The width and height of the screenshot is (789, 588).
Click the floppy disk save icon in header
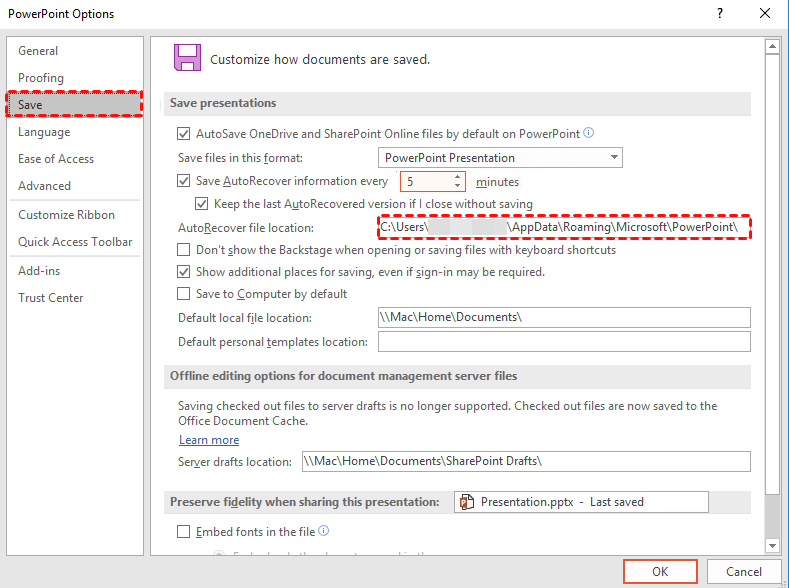(187, 58)
